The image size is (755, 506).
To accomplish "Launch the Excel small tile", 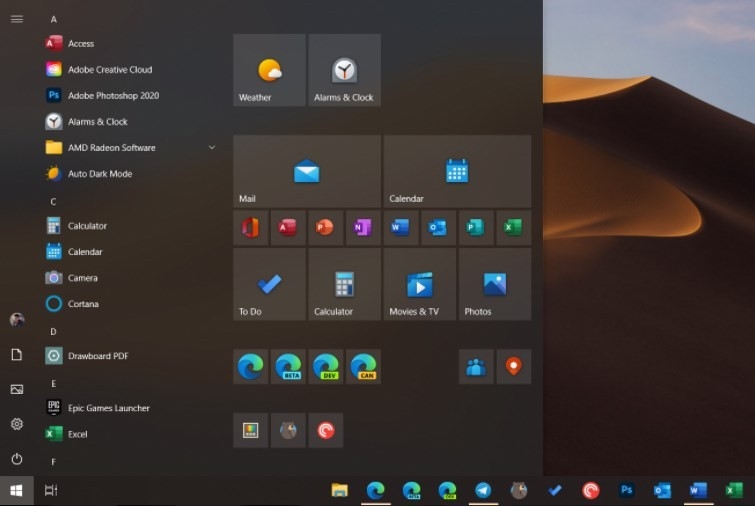I will 513,227.
